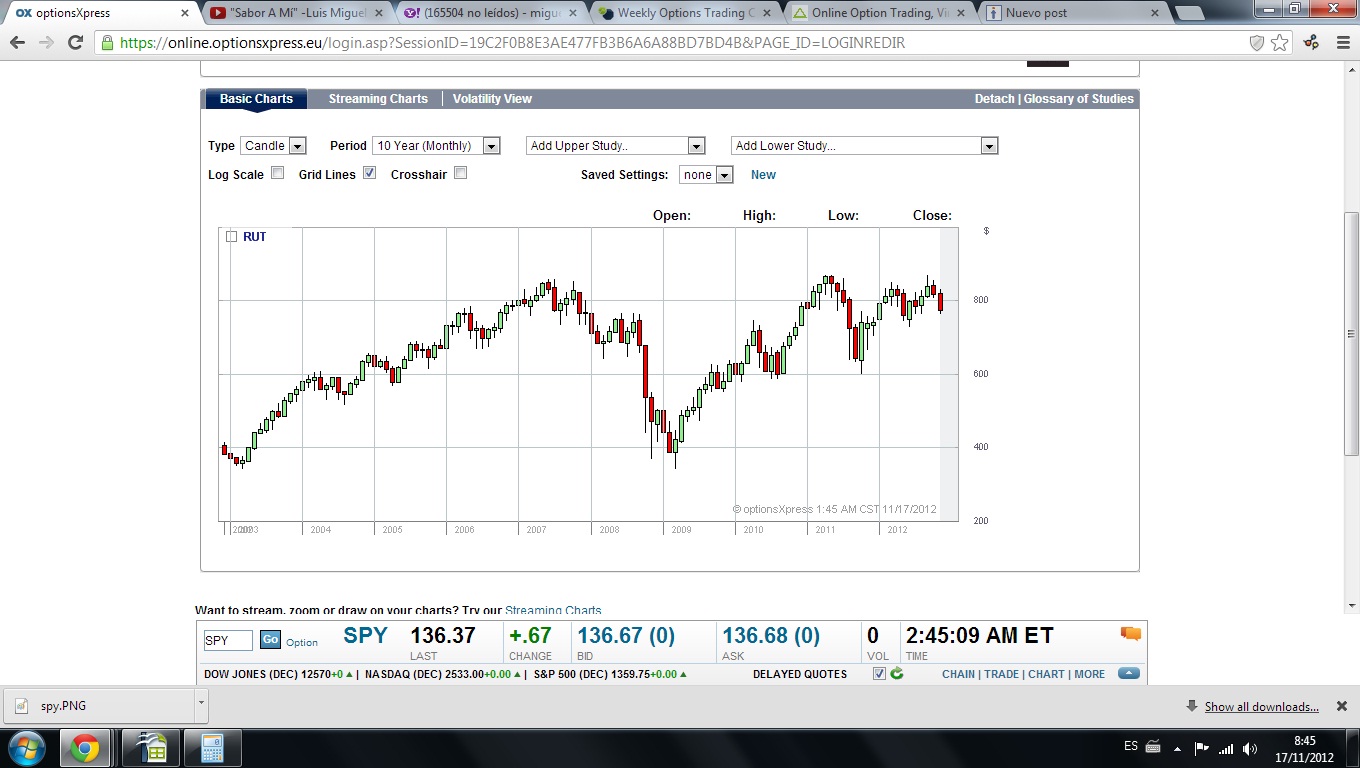Switch to Online Option Trading tab
This screenshot has width=1360, height=768.
pyautogui.click(x=880, y=13)
